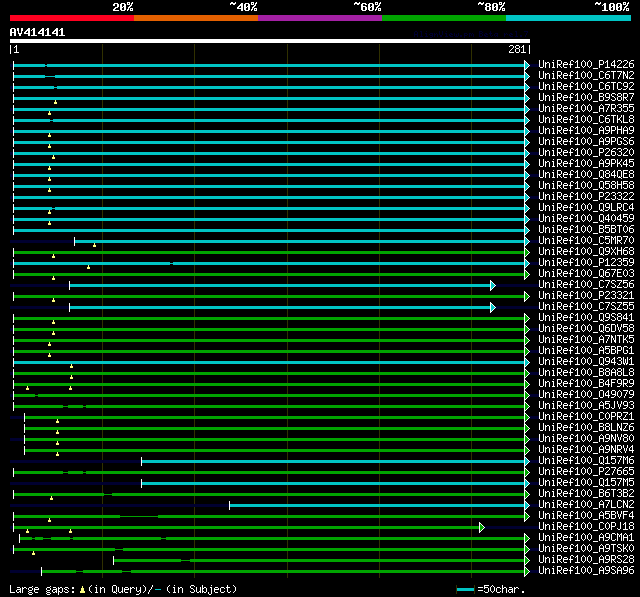Open UniRef100_A7R355 entry label
The height and width of the screenshot is (597, 640).
(x=586, y=109)
